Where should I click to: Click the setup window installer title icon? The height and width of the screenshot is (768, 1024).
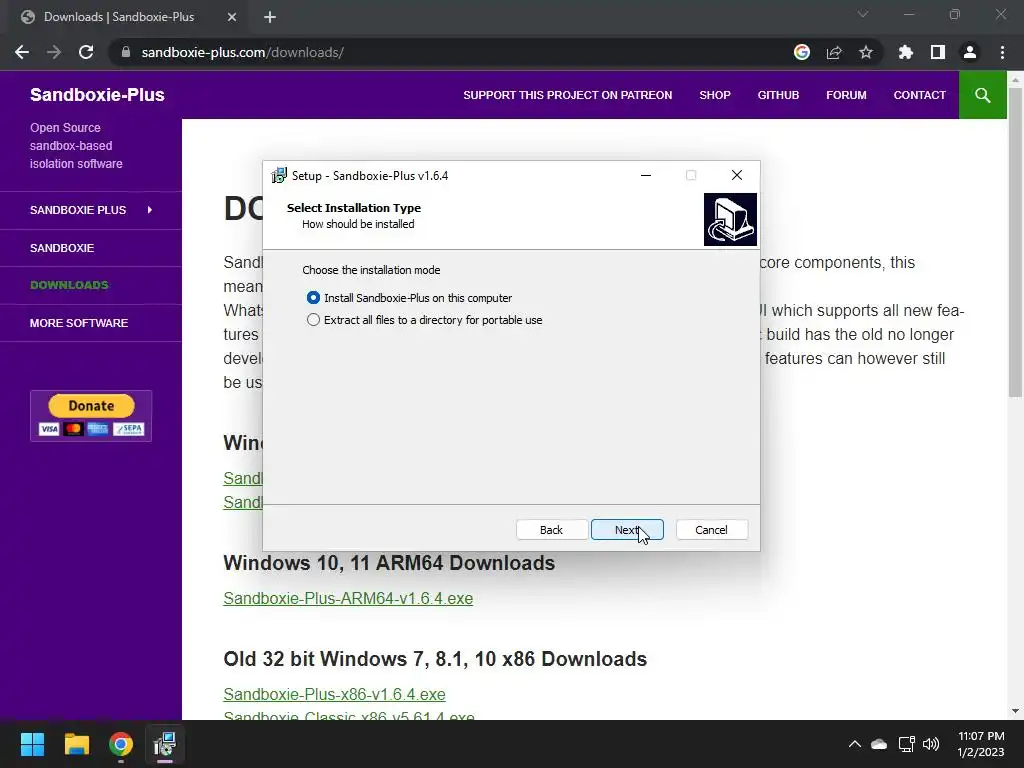279,175
